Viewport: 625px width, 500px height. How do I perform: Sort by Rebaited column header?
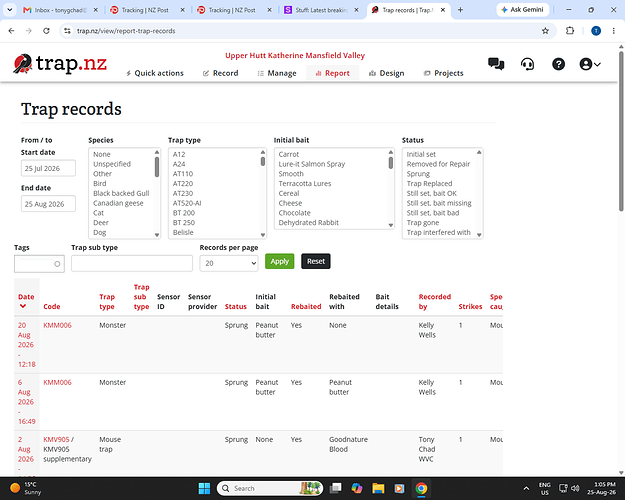(306, 307)
